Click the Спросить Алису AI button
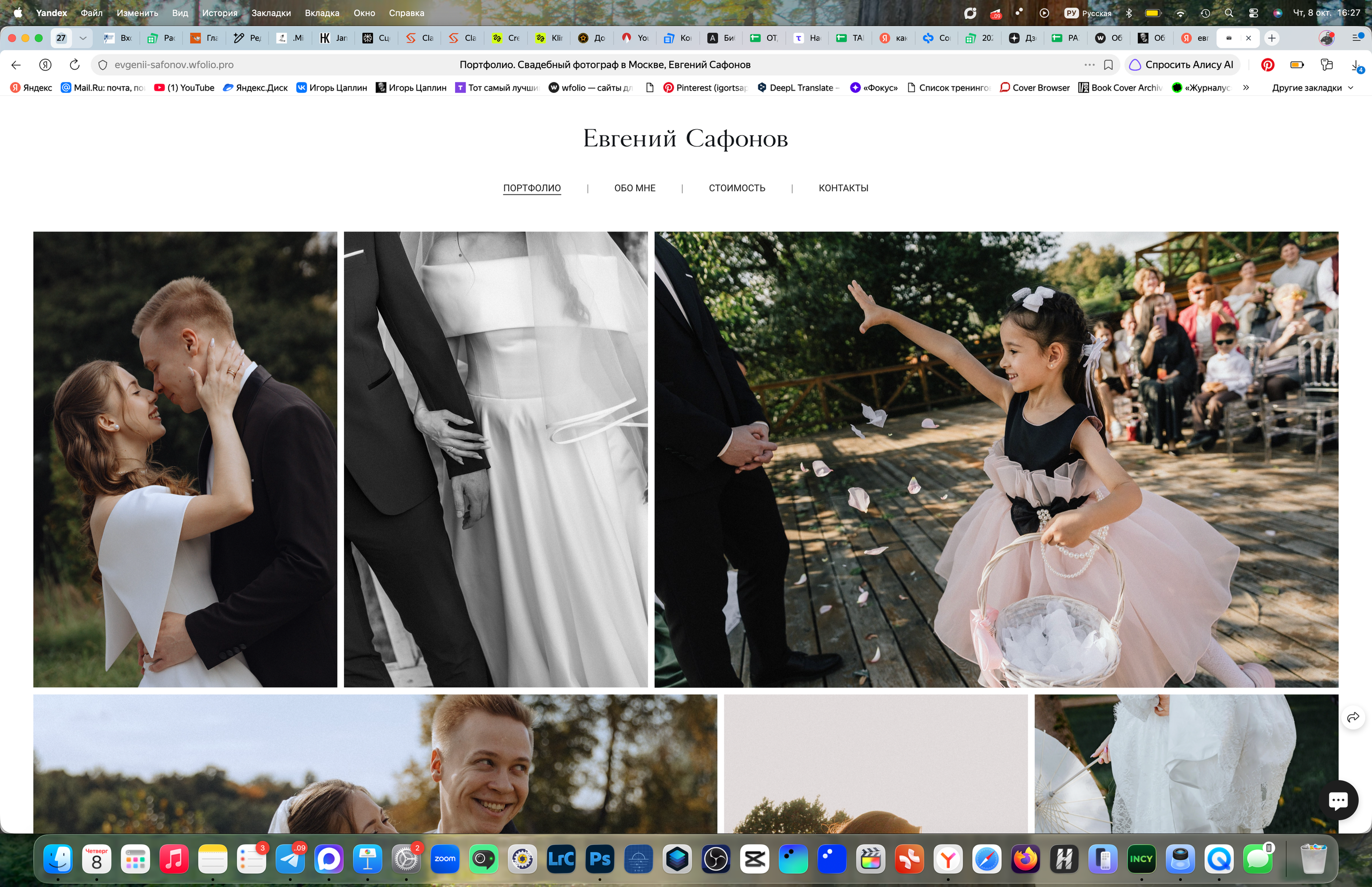1372x887 pixels. (1181, 64)
